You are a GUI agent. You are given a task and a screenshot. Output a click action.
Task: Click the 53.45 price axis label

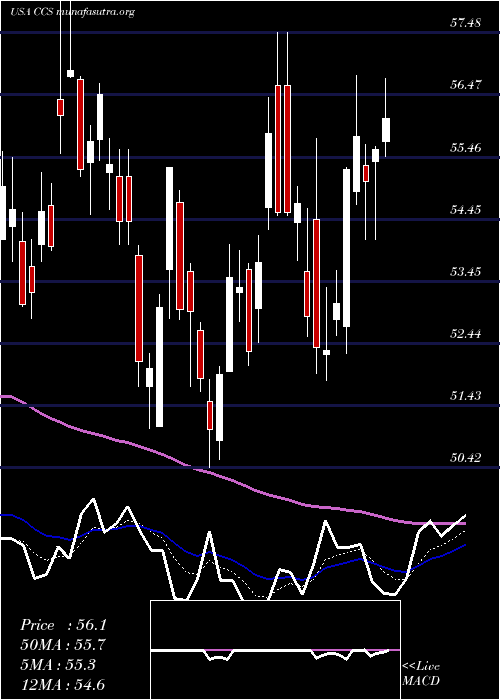pyautogui.click(x=465, y=271)
